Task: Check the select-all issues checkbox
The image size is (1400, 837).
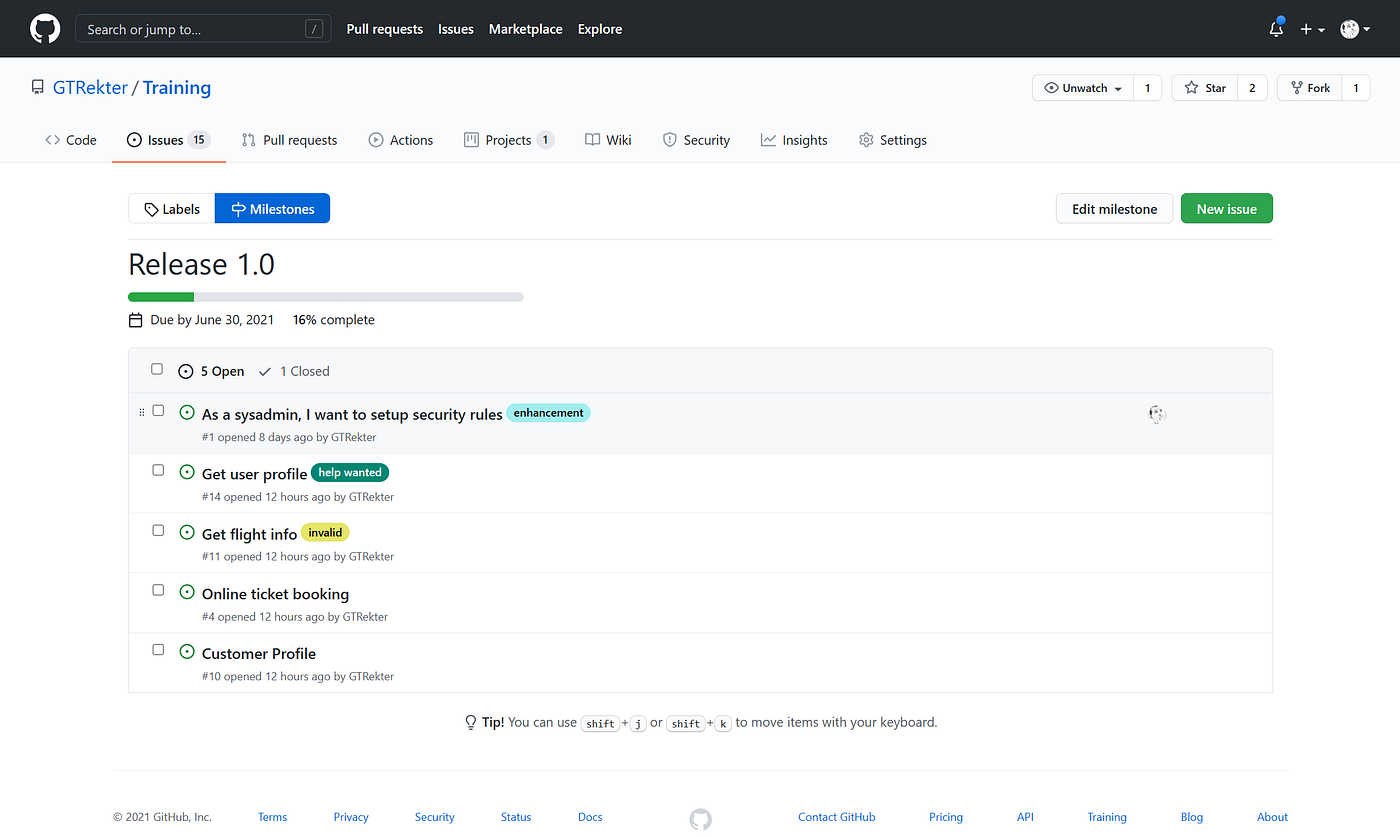Action: 157,369
